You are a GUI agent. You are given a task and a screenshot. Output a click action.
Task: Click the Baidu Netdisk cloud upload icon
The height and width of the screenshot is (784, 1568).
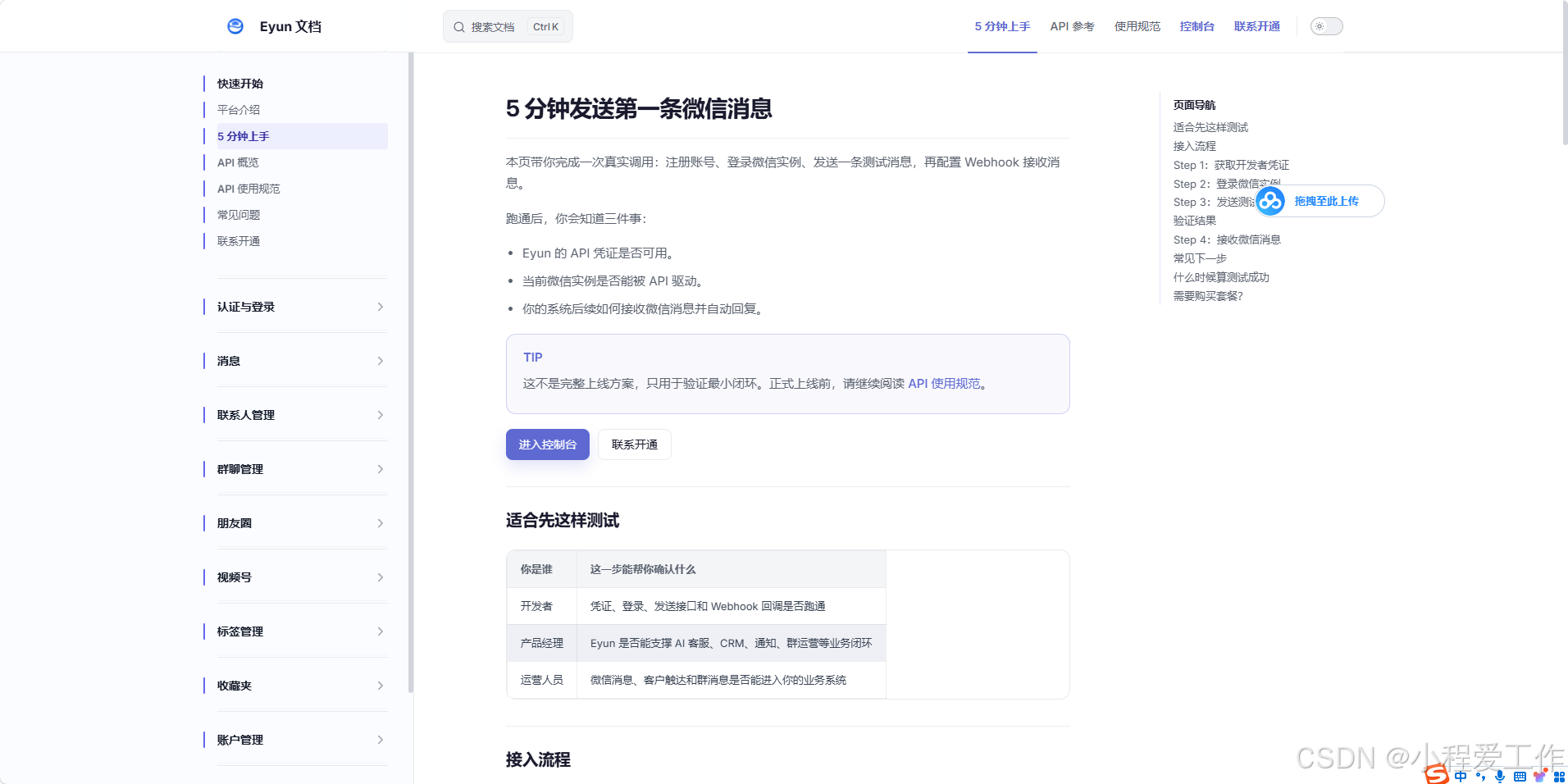pos(1270,201)
